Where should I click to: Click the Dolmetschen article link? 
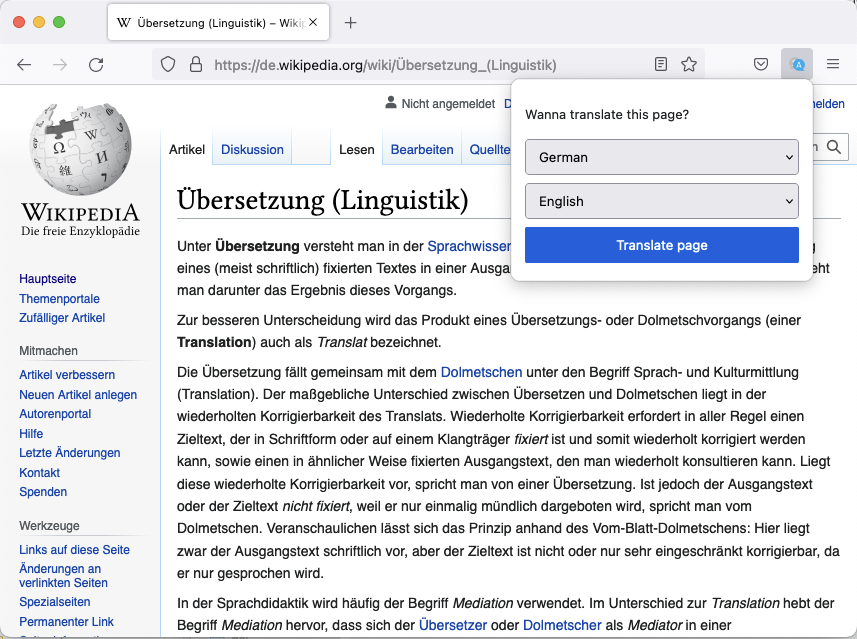tap(481, 372)
